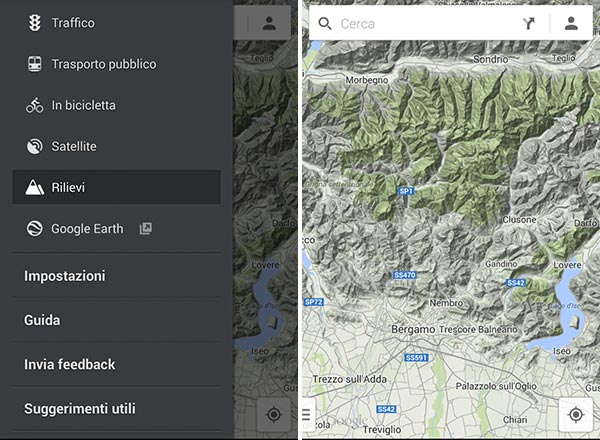Tap the Lovere label on the right map

pyautogui.click(x=567, y=265)
